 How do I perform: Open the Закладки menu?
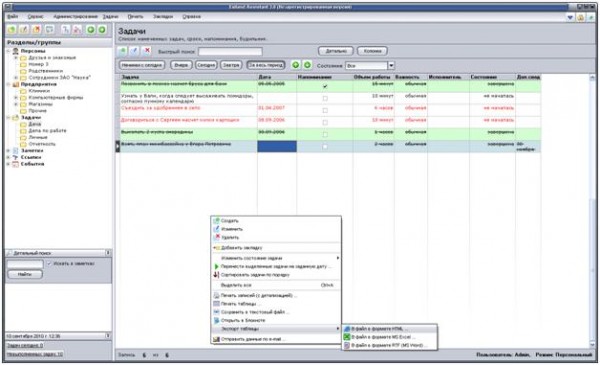(163, 17)
